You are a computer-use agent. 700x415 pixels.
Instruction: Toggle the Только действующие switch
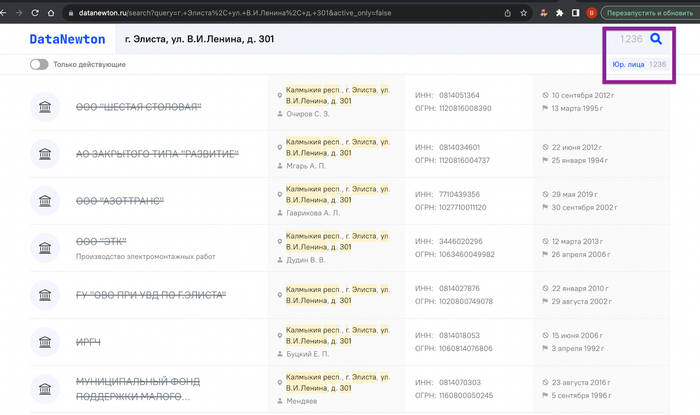[39, 64]
